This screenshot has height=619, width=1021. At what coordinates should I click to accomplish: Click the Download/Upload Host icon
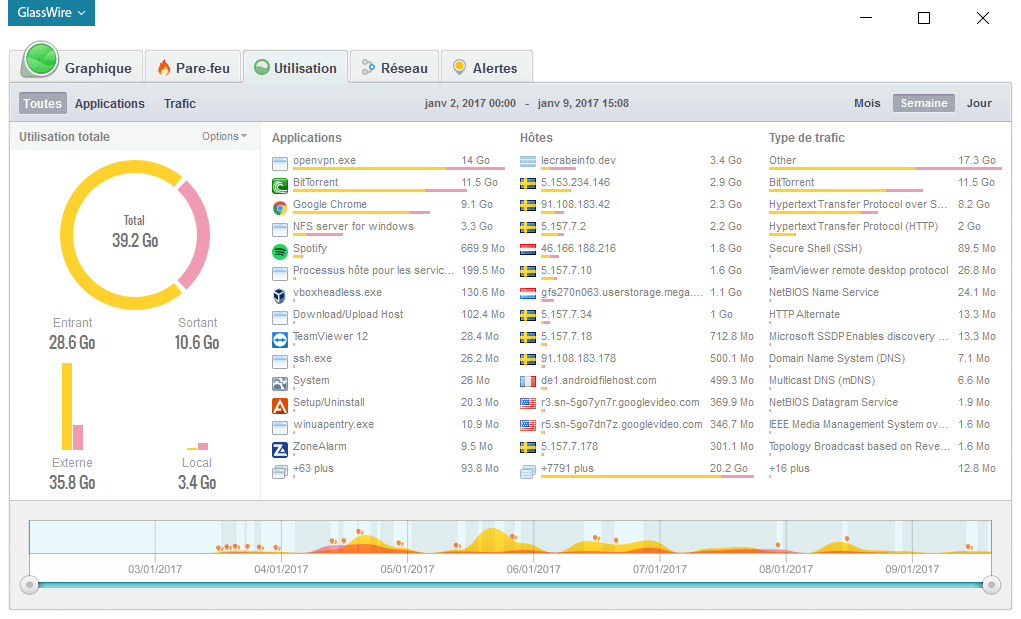[280, 318]
